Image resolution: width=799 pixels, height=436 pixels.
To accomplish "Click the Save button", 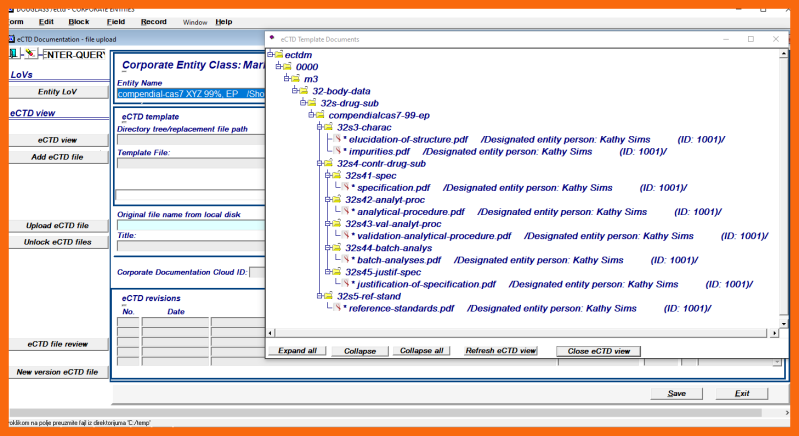I will (676, 393).
